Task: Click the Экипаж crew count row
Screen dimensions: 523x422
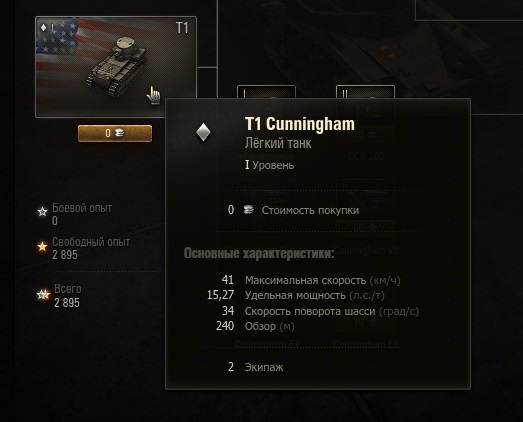Action: pyautogui.click(x=255, y=367)
